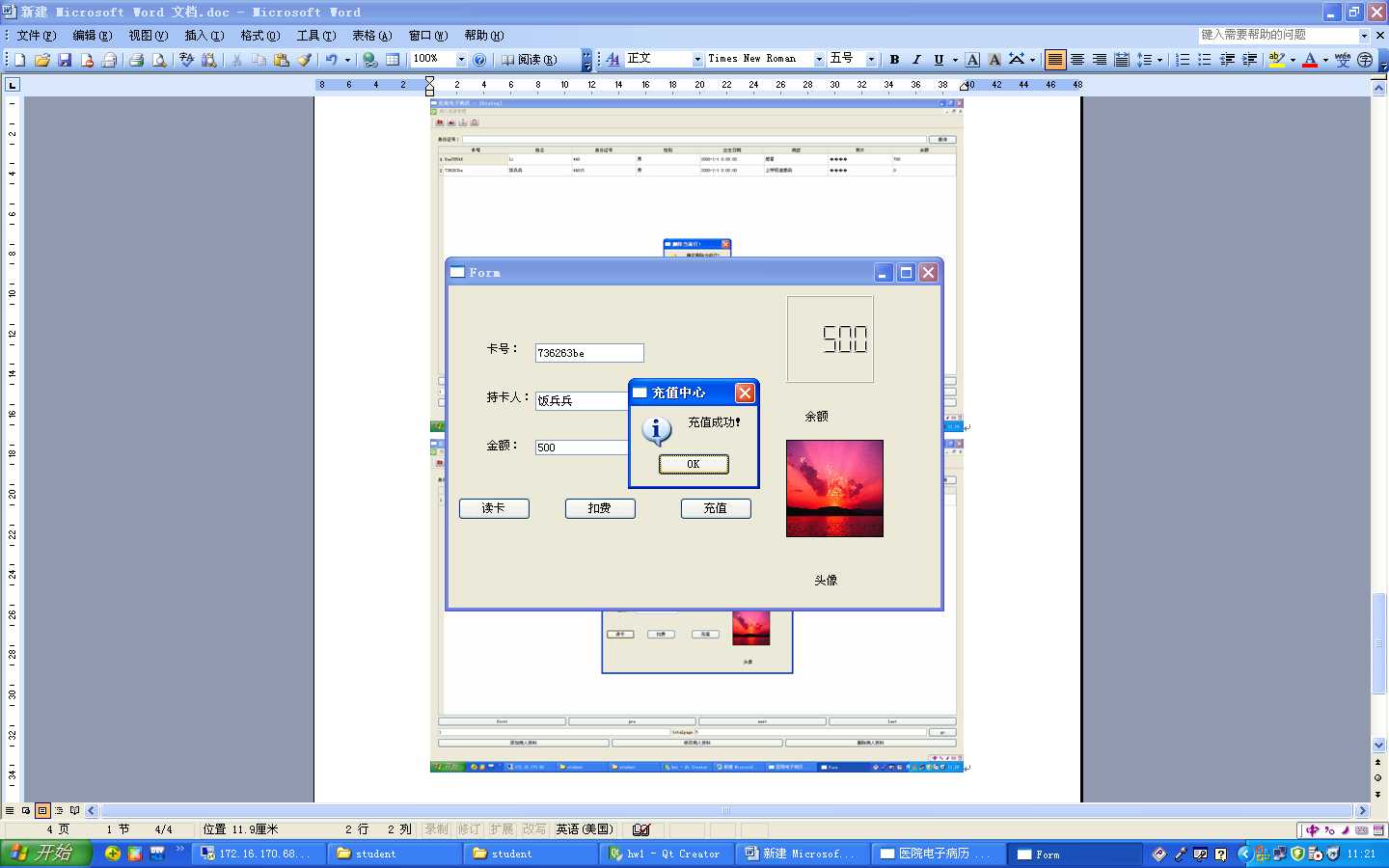Select the Format Painter brush icon
The width and height of the screenshot is (1389, 868).
pyautogui.click(x=305, y=60)
